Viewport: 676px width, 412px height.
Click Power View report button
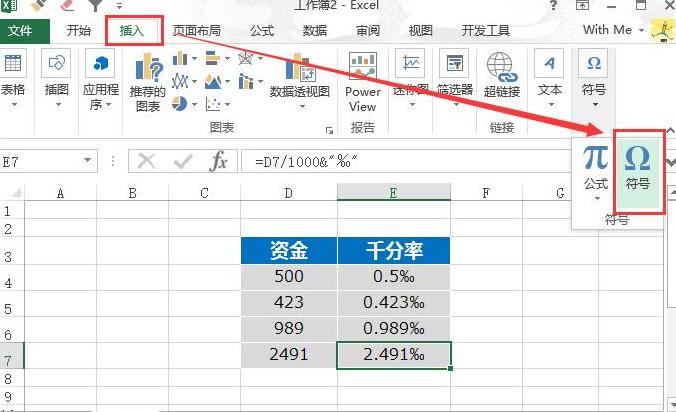click(x=363, y=82)
